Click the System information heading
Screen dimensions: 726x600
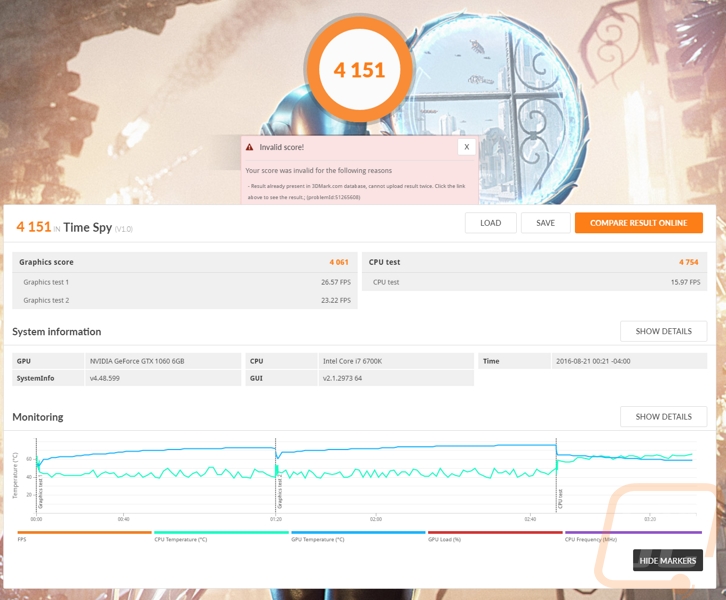coord(56,331)
